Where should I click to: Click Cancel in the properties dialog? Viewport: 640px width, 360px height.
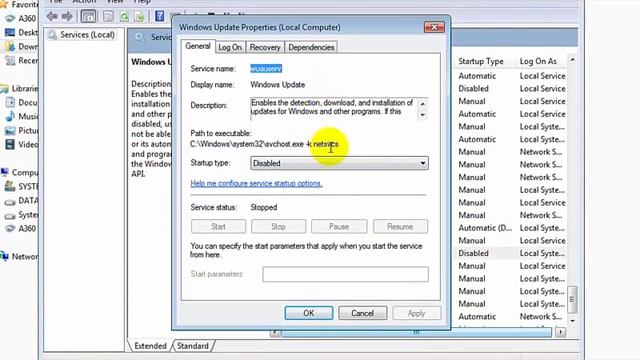(x=362, y=313)
